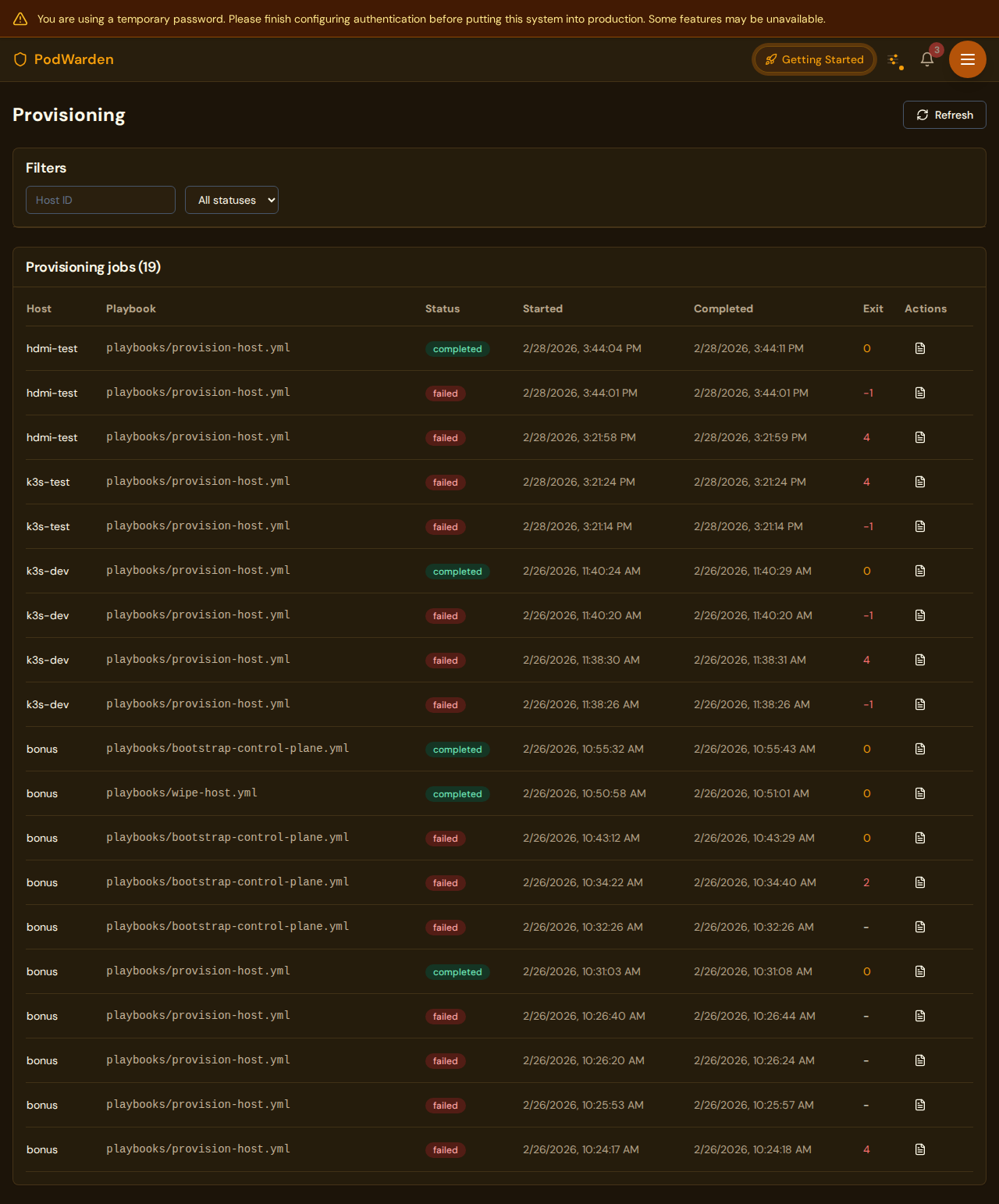Open the settings sliders icon in header

[x=895, y=59]
